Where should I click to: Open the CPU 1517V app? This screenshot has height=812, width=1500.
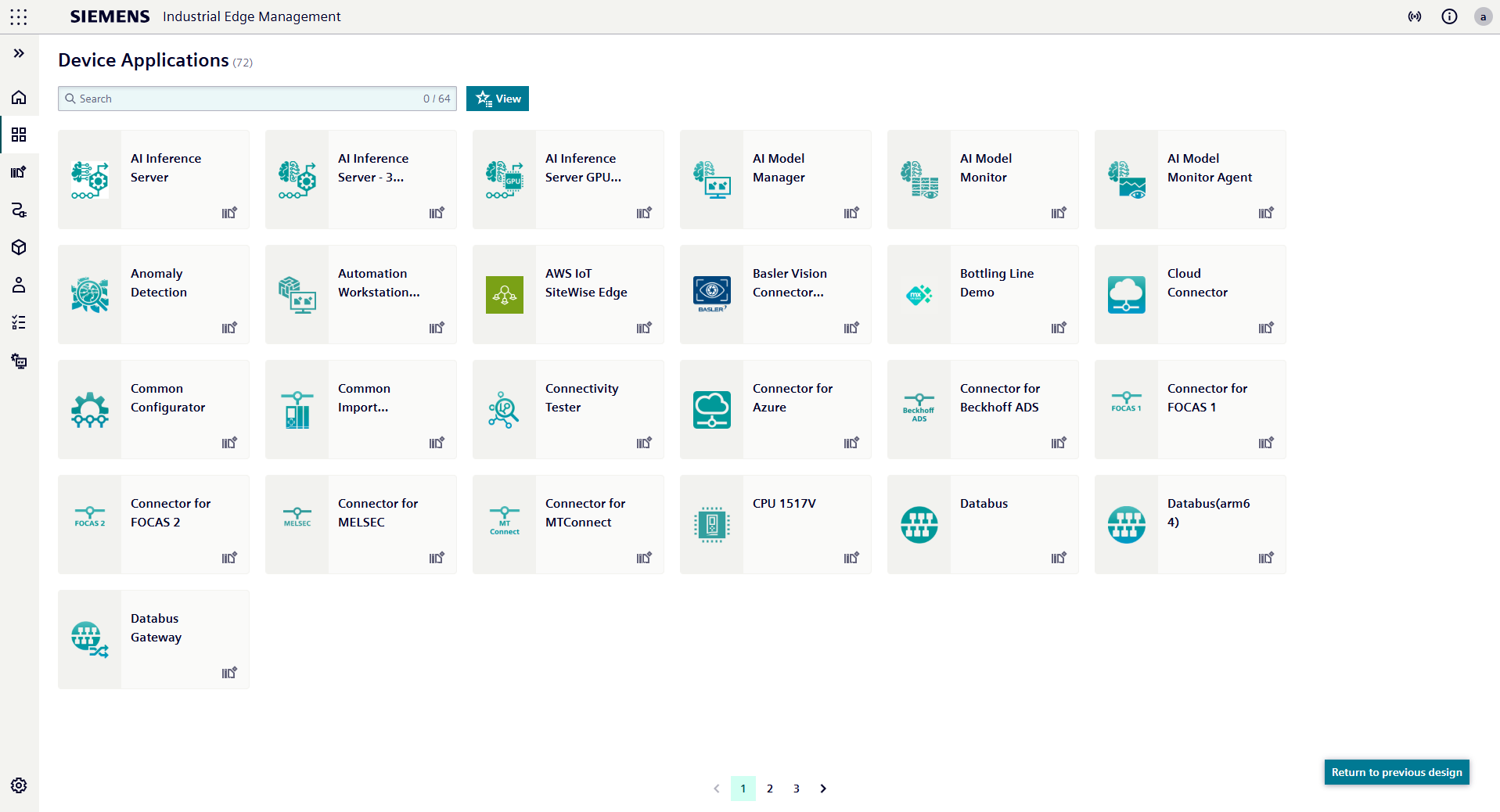tap(775, 524)
